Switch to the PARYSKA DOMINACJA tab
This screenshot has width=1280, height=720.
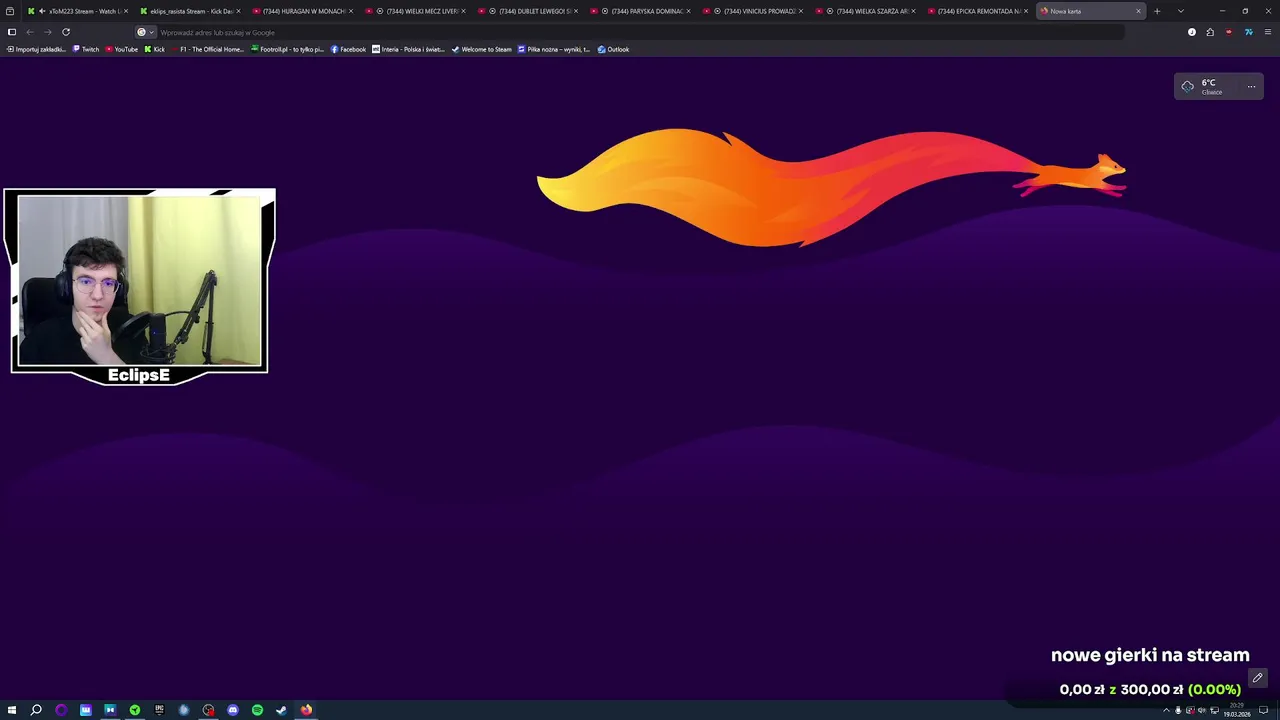638,11
